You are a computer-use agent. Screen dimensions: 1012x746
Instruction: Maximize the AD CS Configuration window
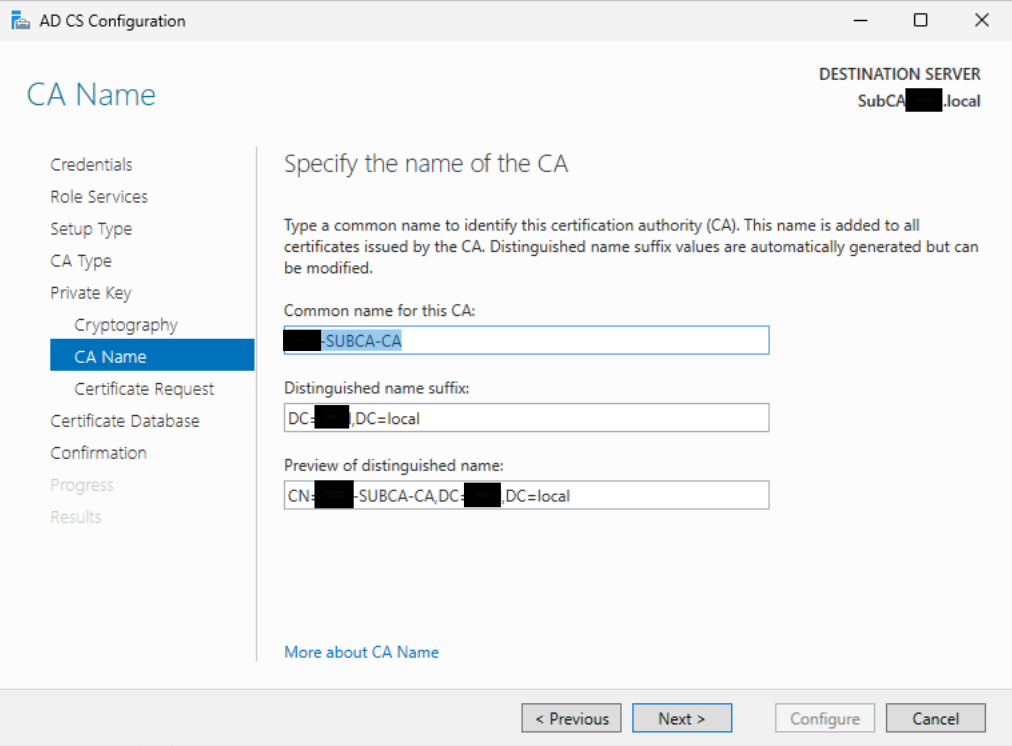point(920,20)
